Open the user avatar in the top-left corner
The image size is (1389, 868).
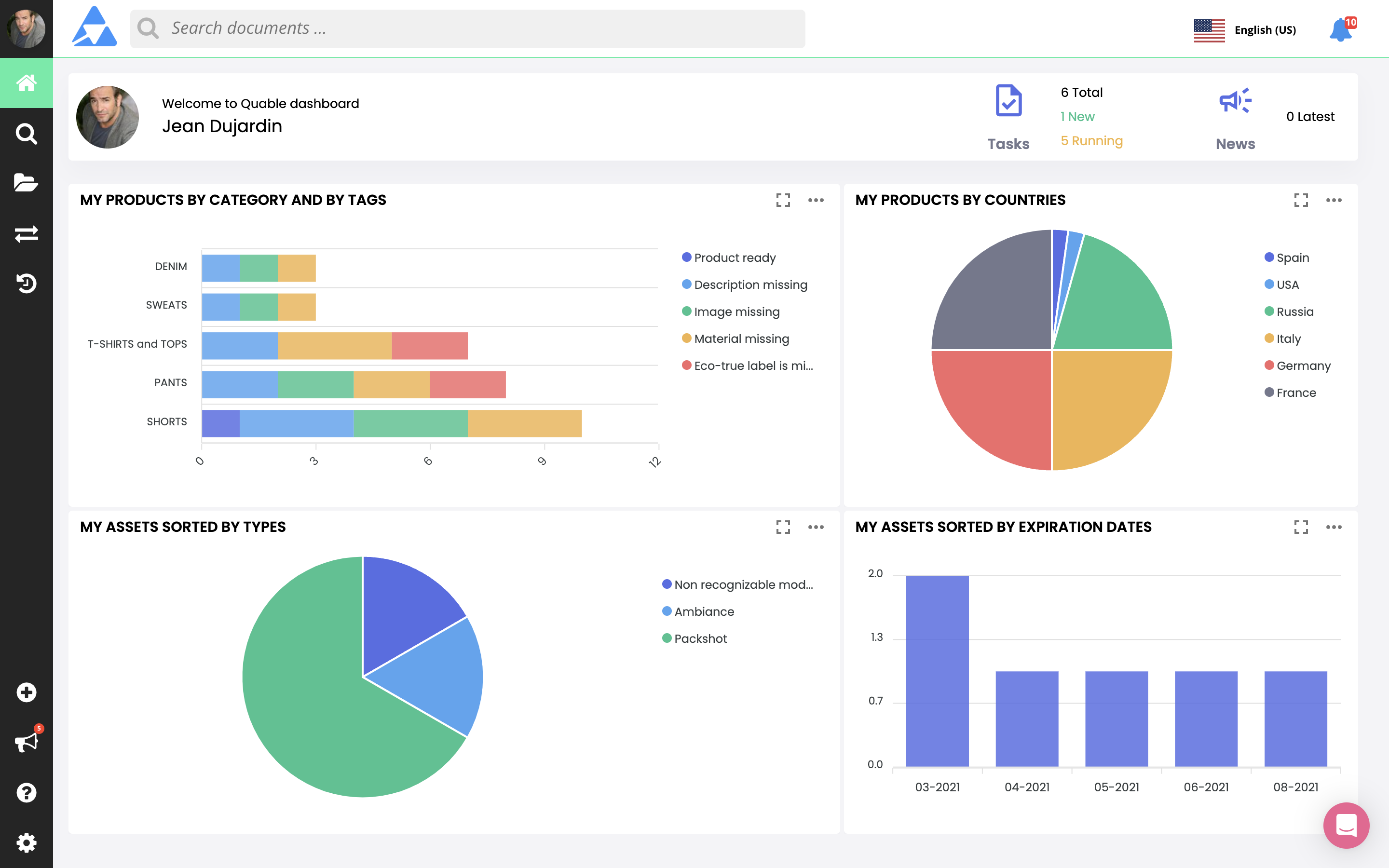(x=26, y=28)
